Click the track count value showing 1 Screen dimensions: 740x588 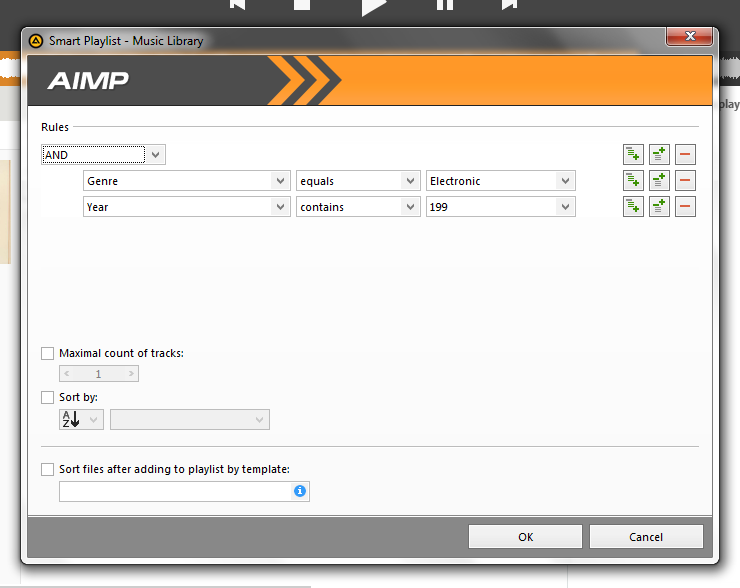point(99,374)
